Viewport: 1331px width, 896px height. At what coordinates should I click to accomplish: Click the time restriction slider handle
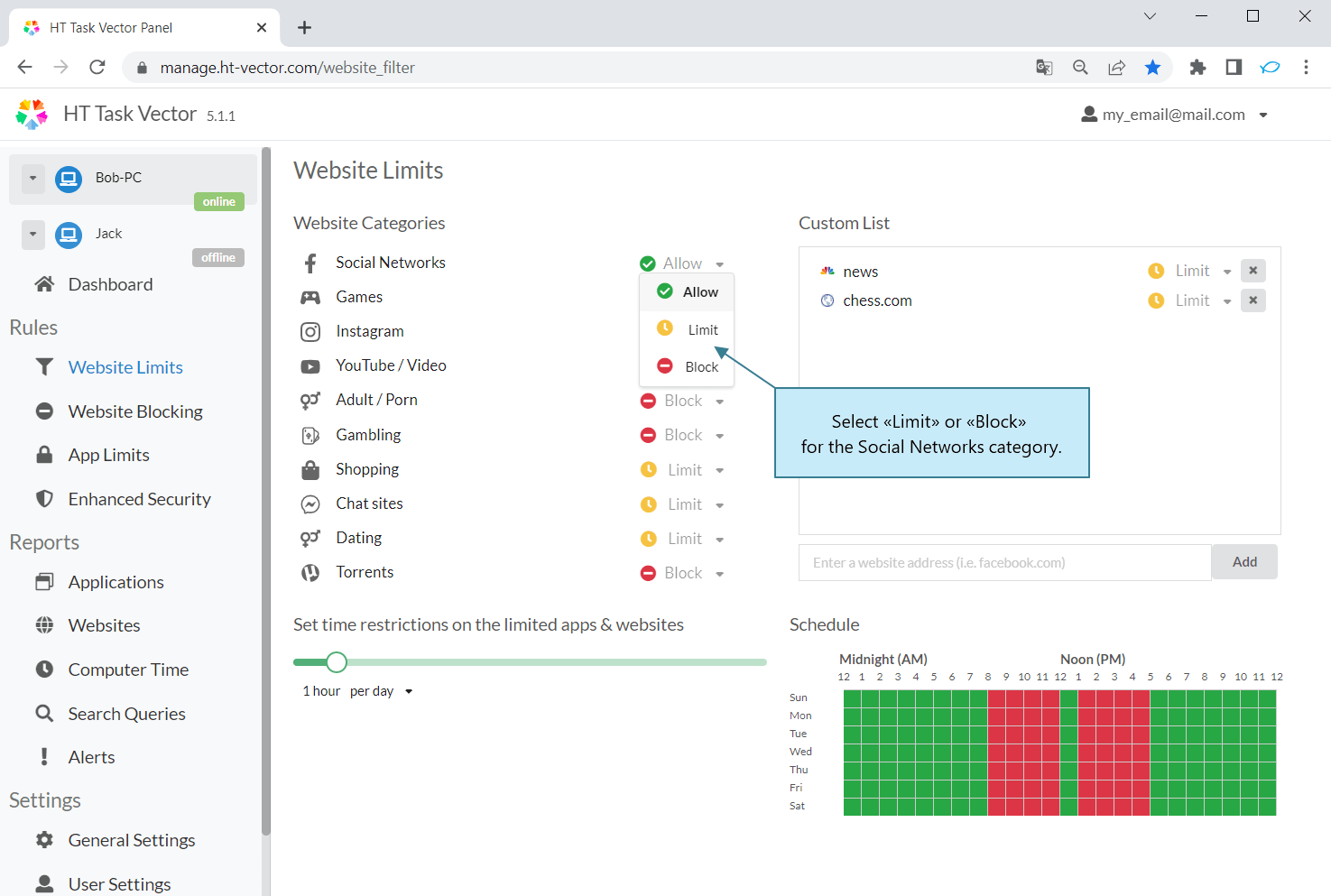[x=337, y=662]
